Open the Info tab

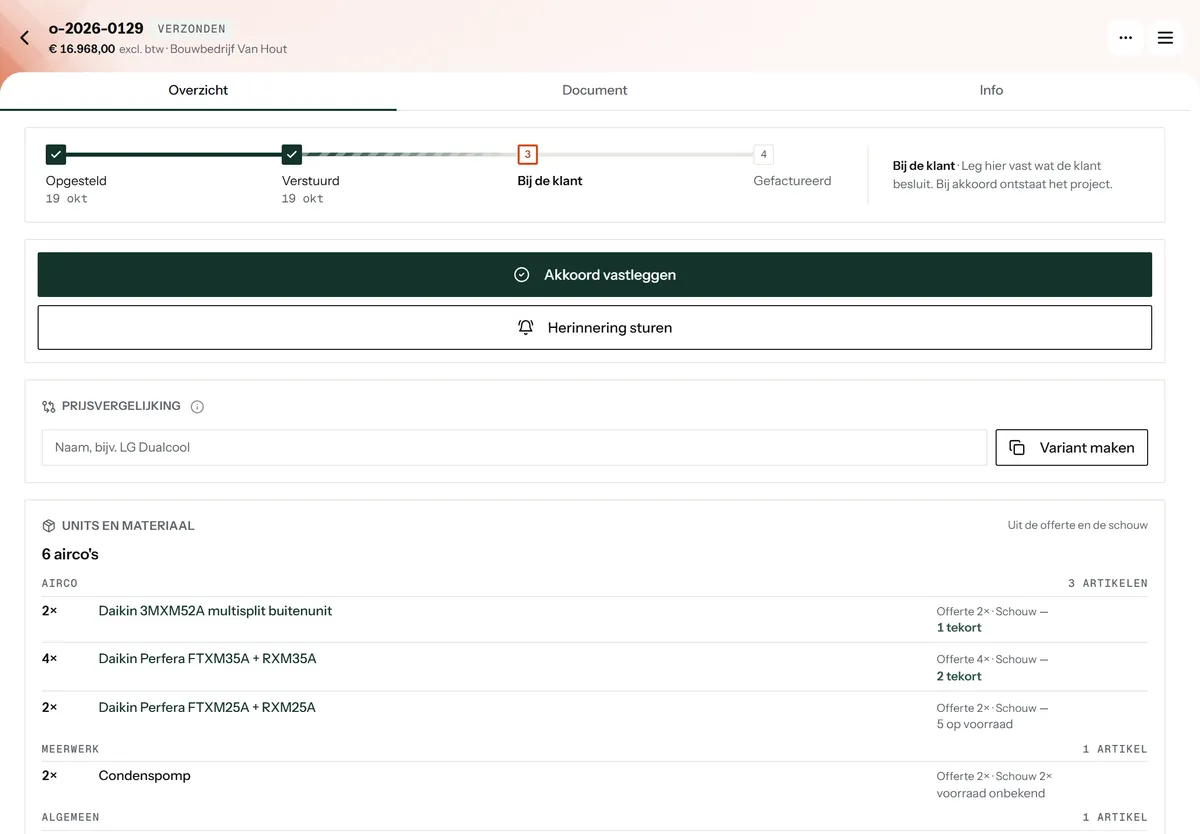click(x=991, y=90)
